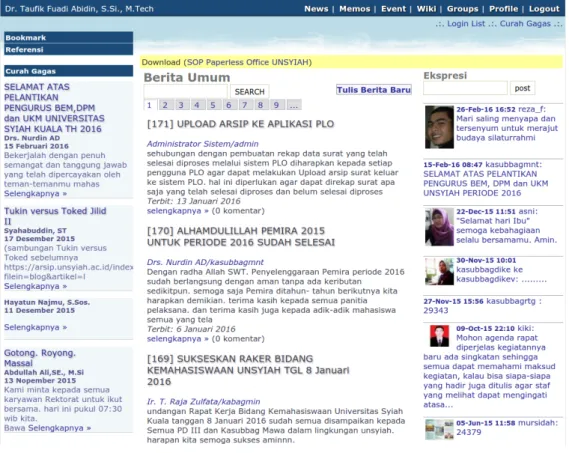This screenshot has height=453, width=569.
Task: Open news 169 SUKSESKAN RAKER BIDANG
Action: (x=248, y=370)
